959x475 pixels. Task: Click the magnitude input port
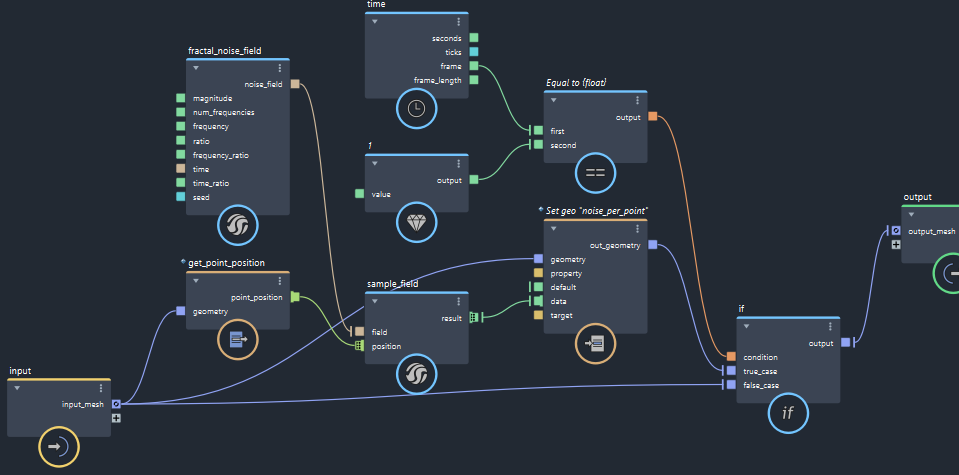coord(180,98)
